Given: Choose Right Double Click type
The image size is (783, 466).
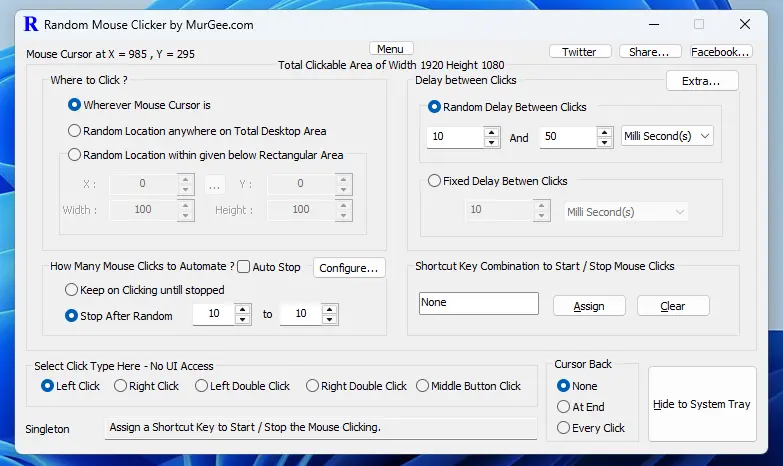Looking at the screenshot, I should point(357,386).
